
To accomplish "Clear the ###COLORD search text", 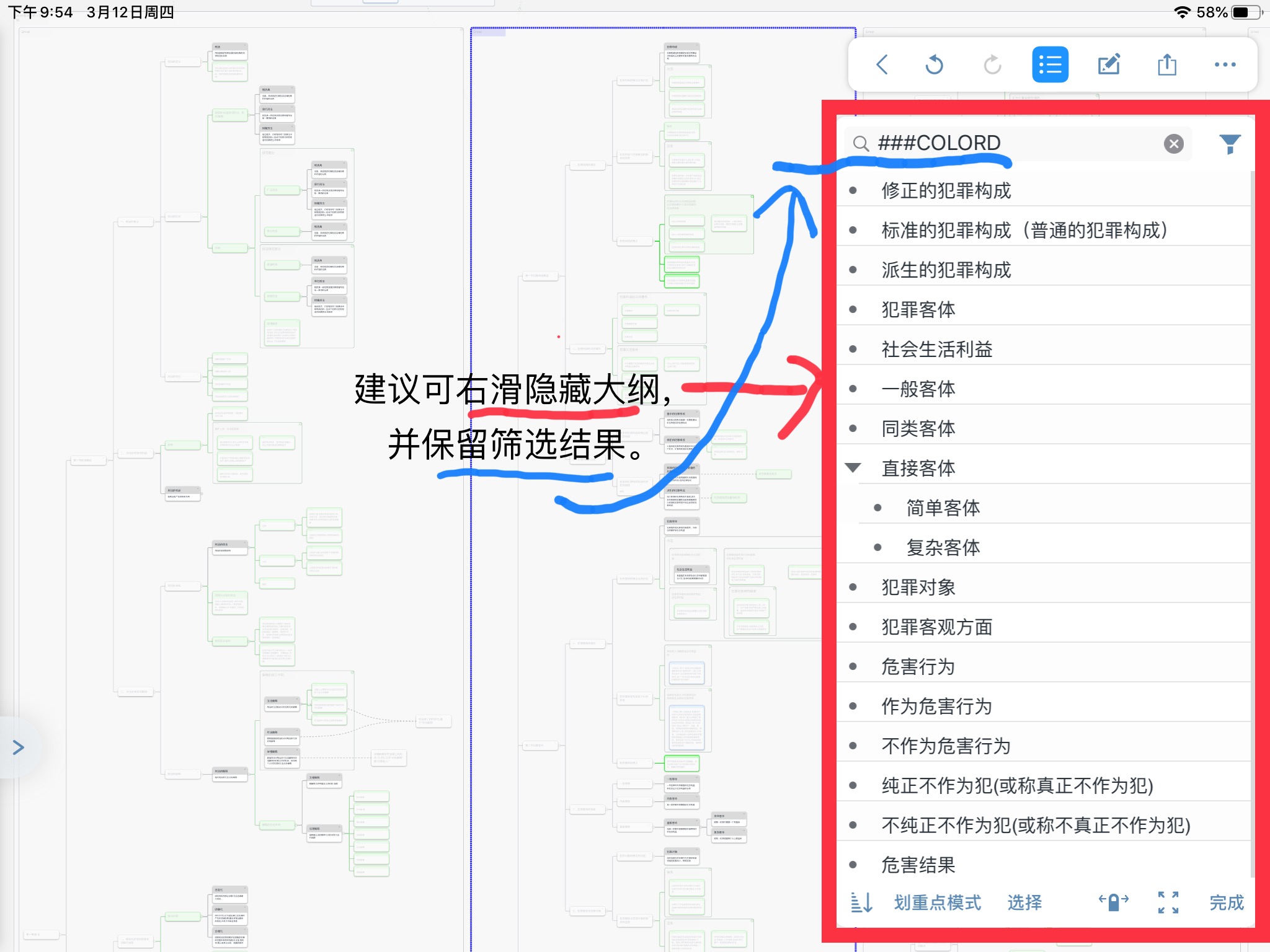I will tap(1173, 144).
